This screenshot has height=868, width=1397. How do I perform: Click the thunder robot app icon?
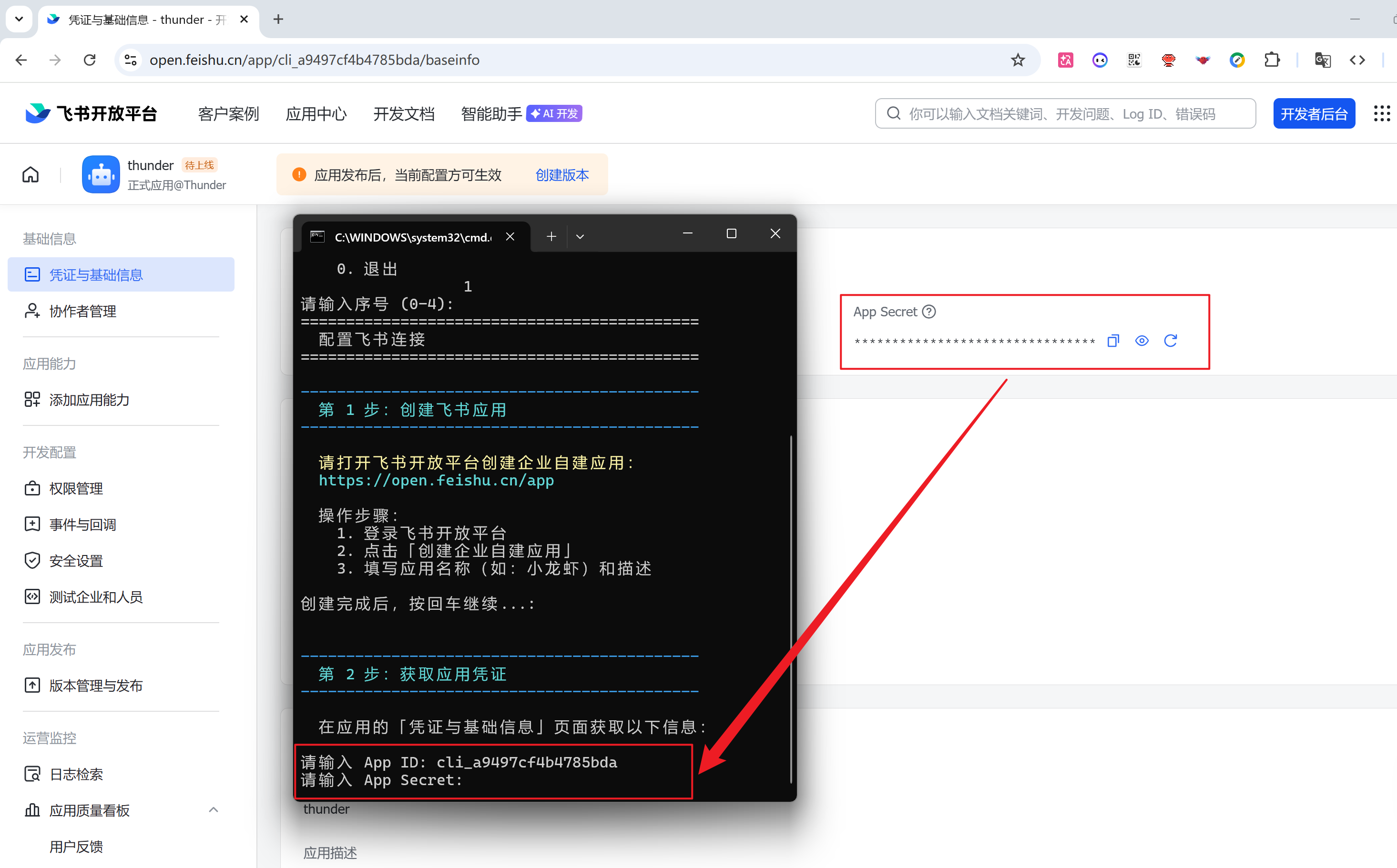[x=101, y=174]
